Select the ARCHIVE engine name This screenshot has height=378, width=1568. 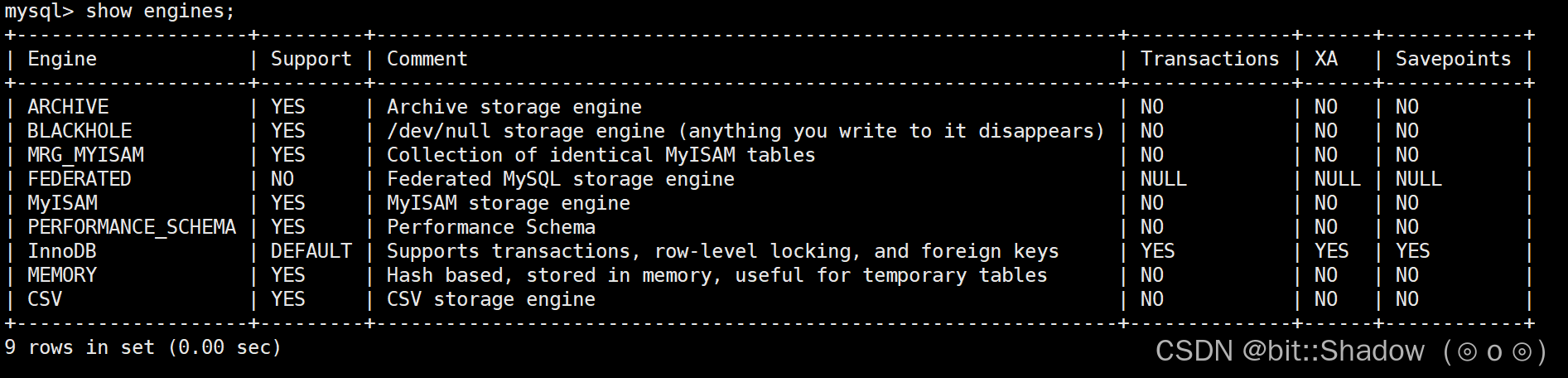coord(68,107)
